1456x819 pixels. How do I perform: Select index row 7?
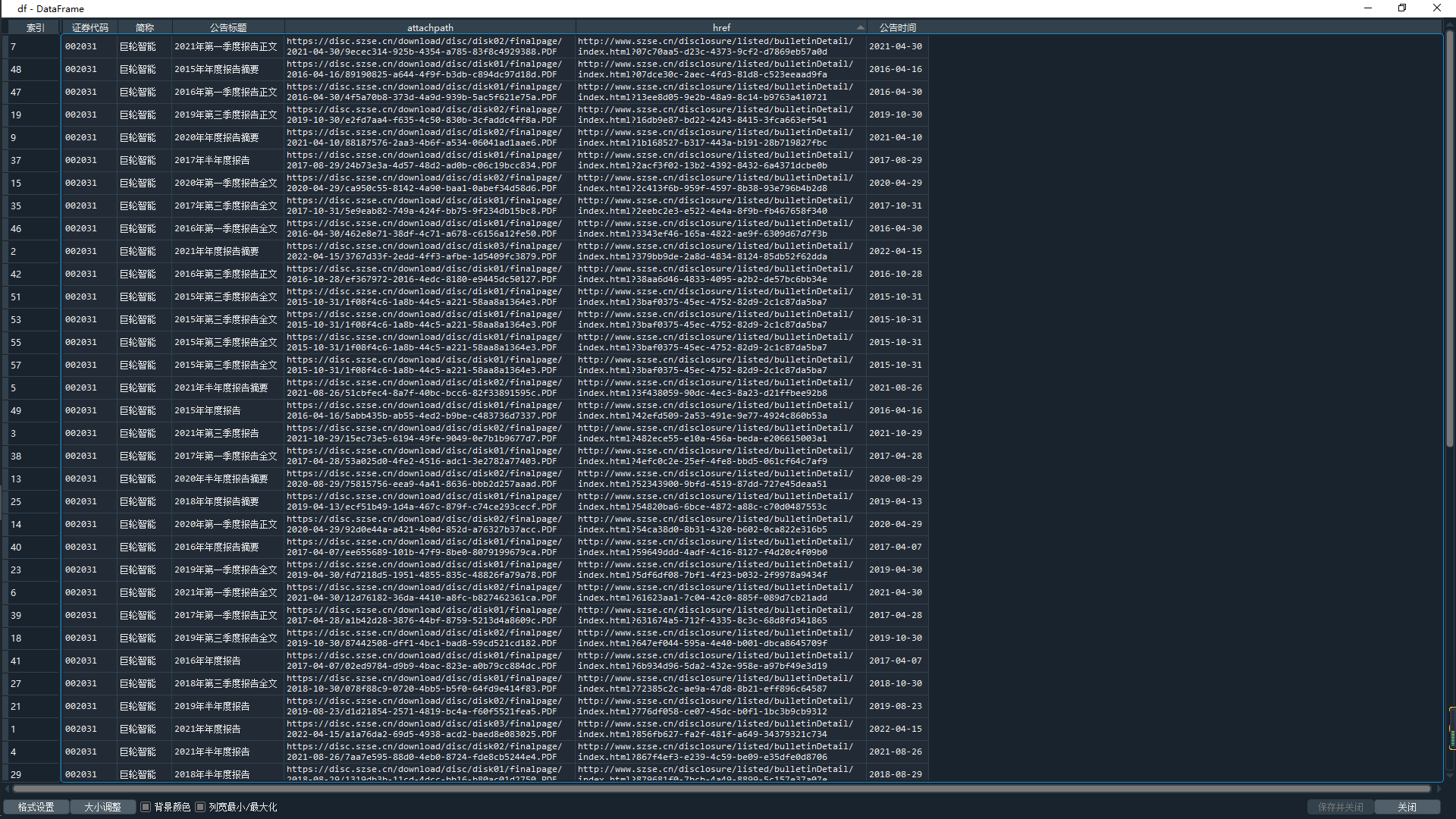pyautogui.click(x=34, y=46)
